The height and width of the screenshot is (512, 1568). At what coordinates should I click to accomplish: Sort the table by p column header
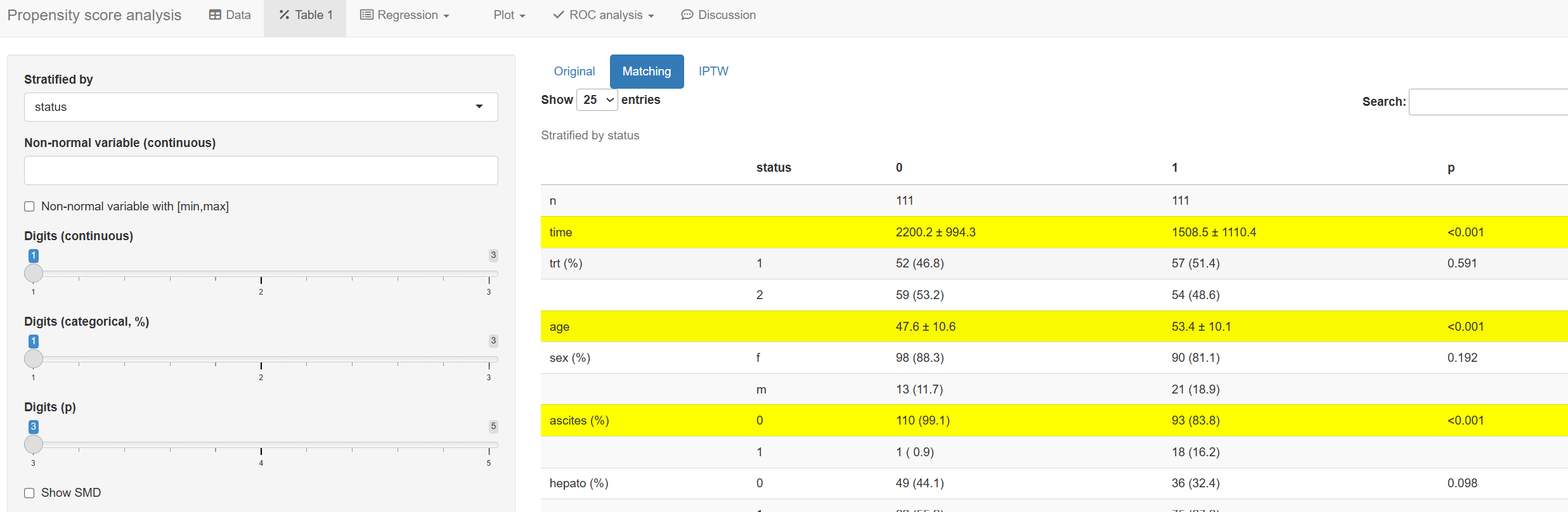pos(1451,168)
